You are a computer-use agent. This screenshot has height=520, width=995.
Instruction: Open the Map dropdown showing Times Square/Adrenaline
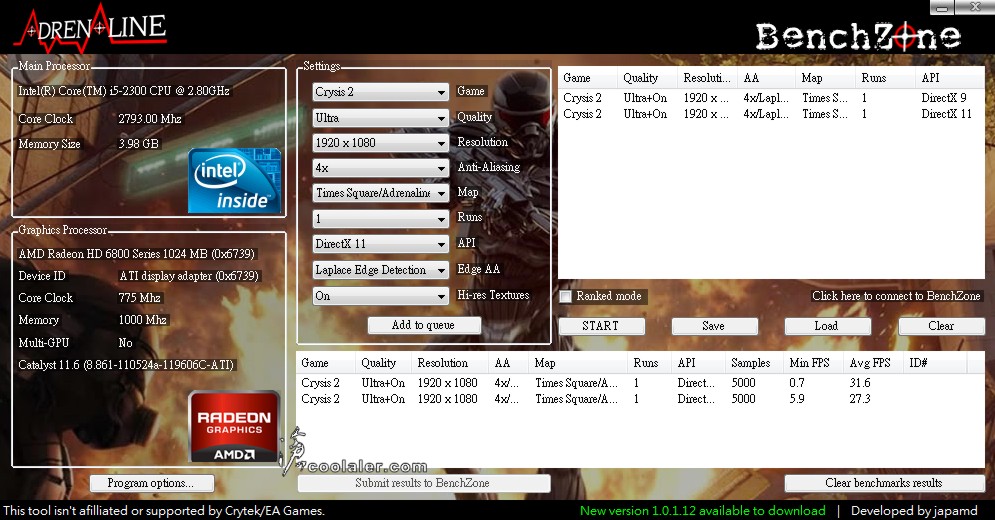(381, 193)
